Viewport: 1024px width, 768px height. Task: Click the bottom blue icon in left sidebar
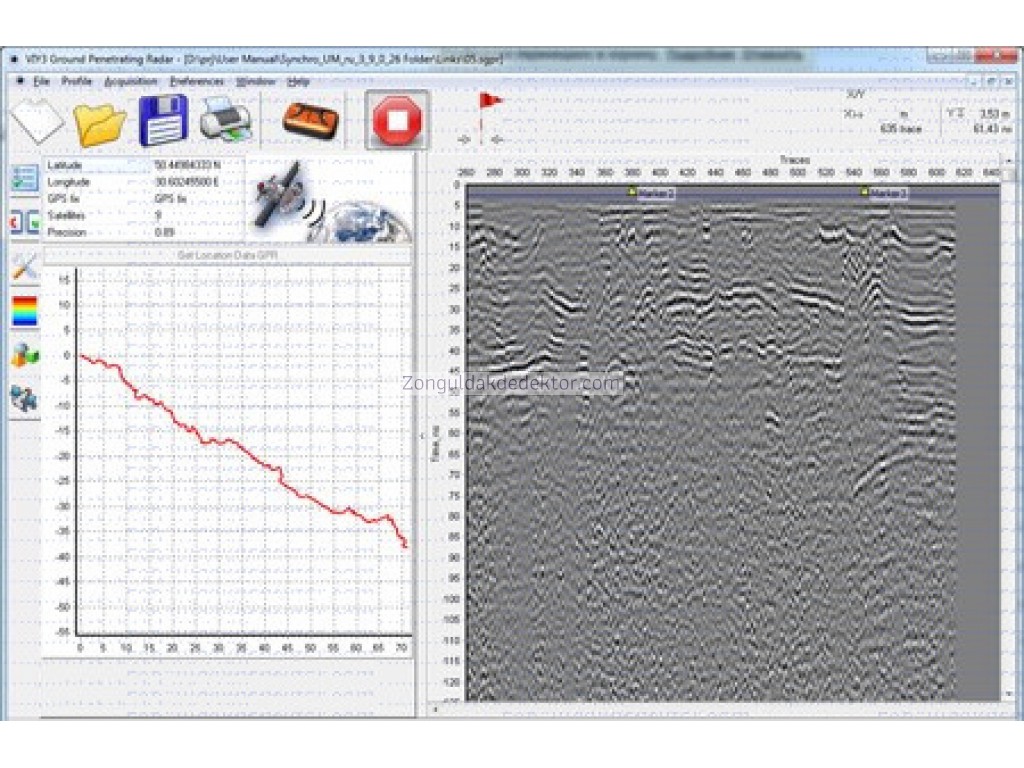(25, 398)
